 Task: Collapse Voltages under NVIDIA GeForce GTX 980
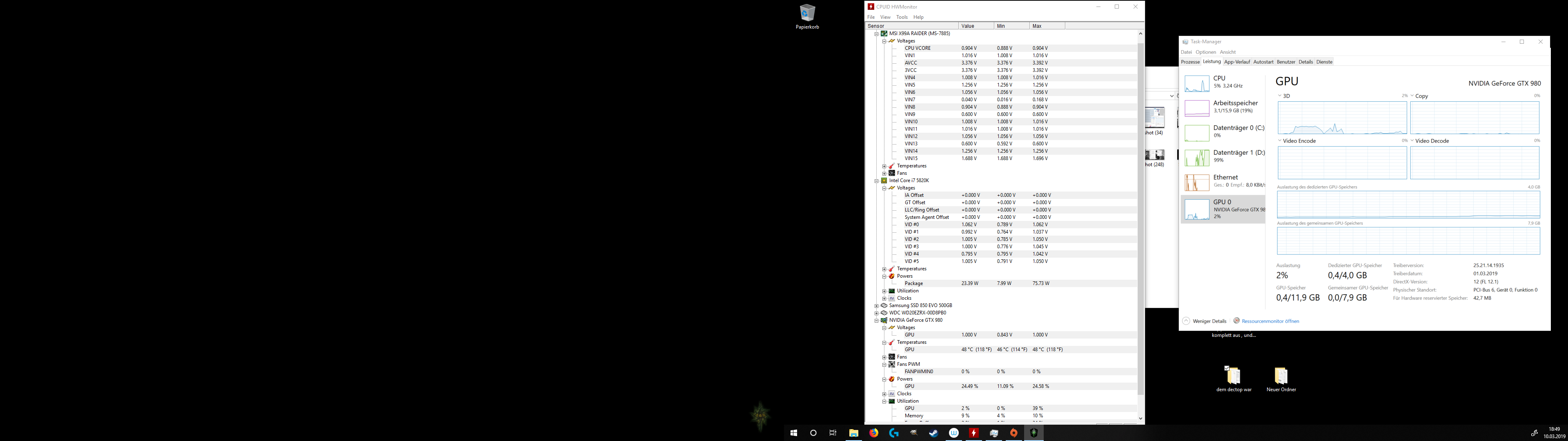point(884,328)
